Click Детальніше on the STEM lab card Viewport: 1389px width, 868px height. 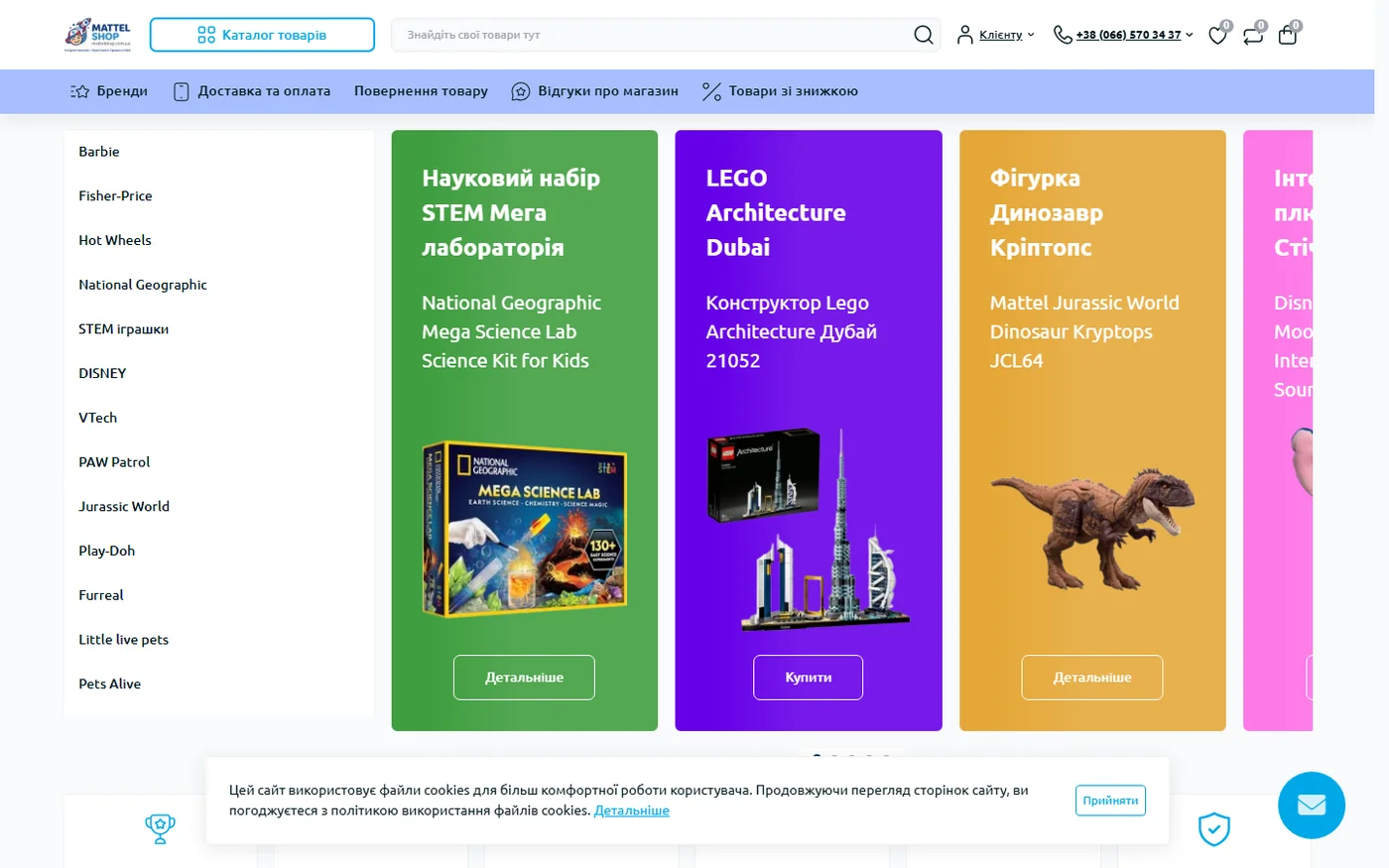524,678
